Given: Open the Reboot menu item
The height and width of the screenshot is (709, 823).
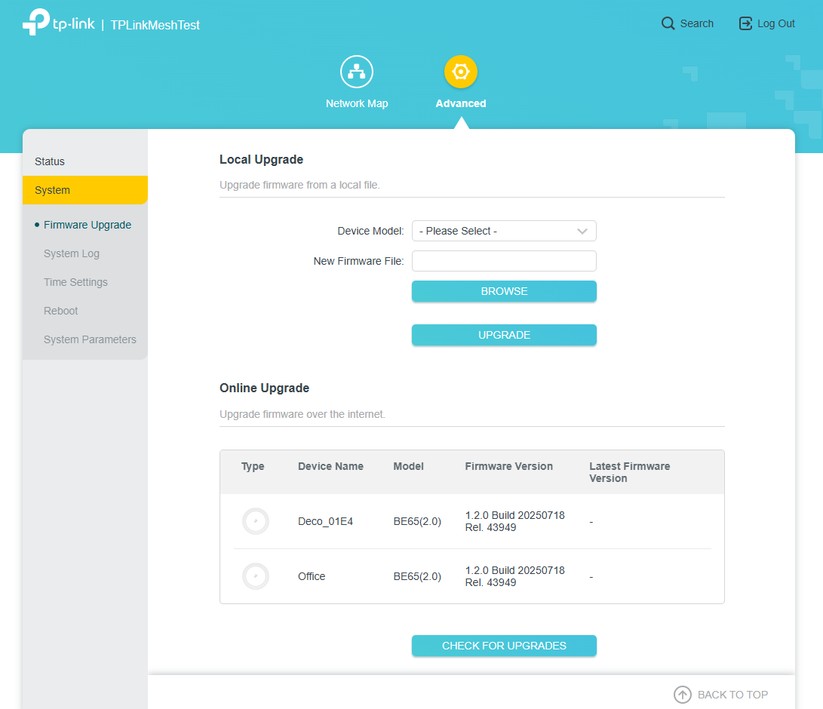Looking at the screenshot, I should (x=60, y=311).
